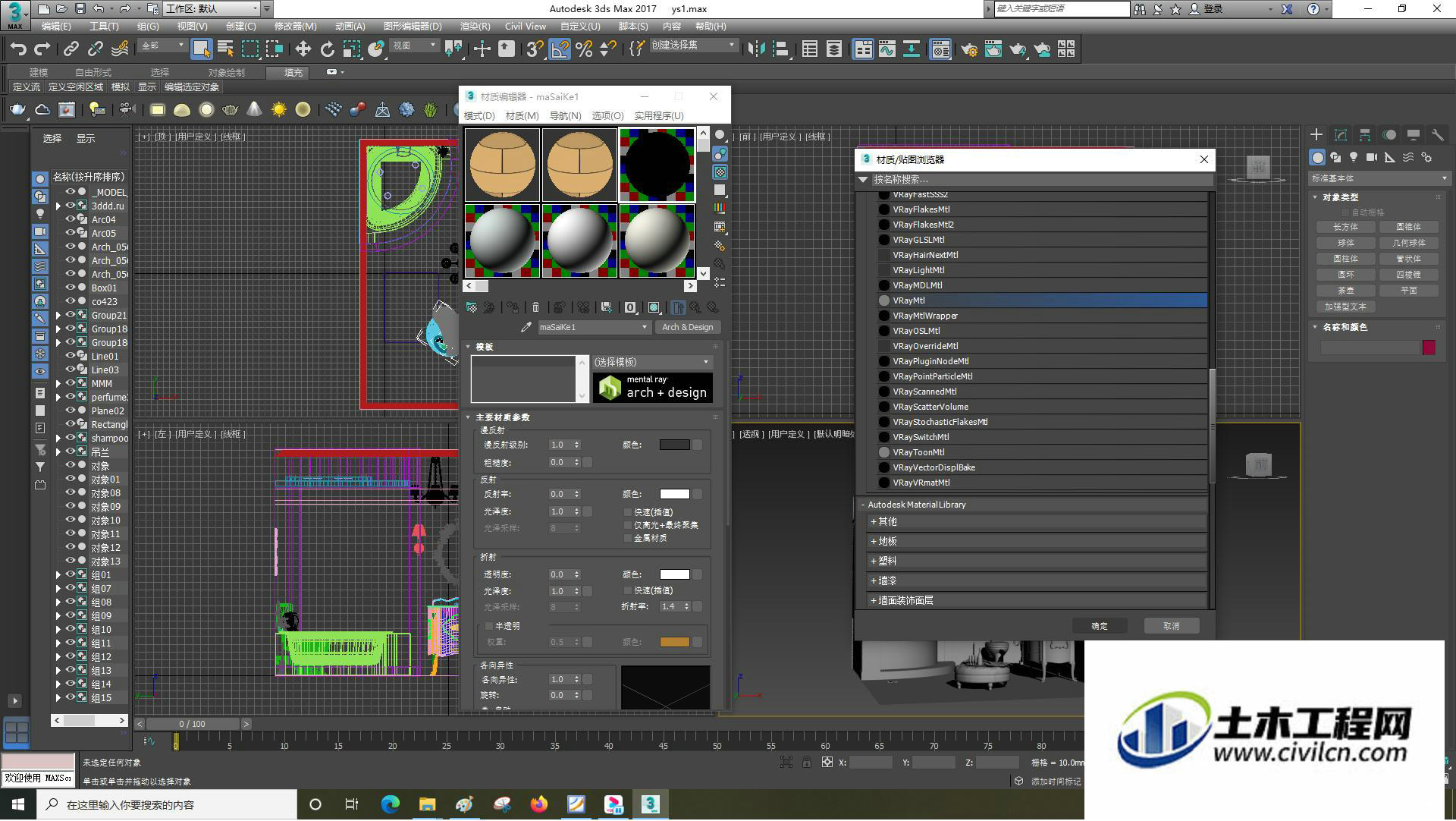Click the 漫反射 dark color swatch
1456x821 pixels.
674,445
